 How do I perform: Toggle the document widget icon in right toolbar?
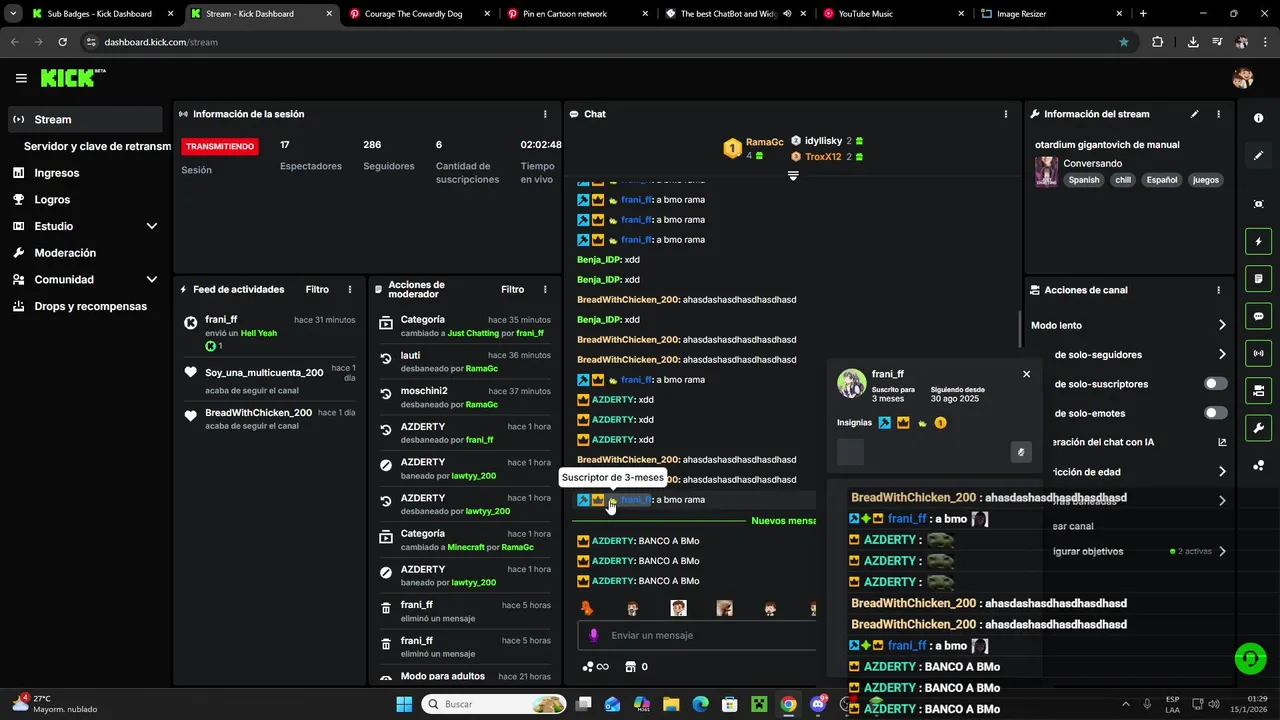1258,278
